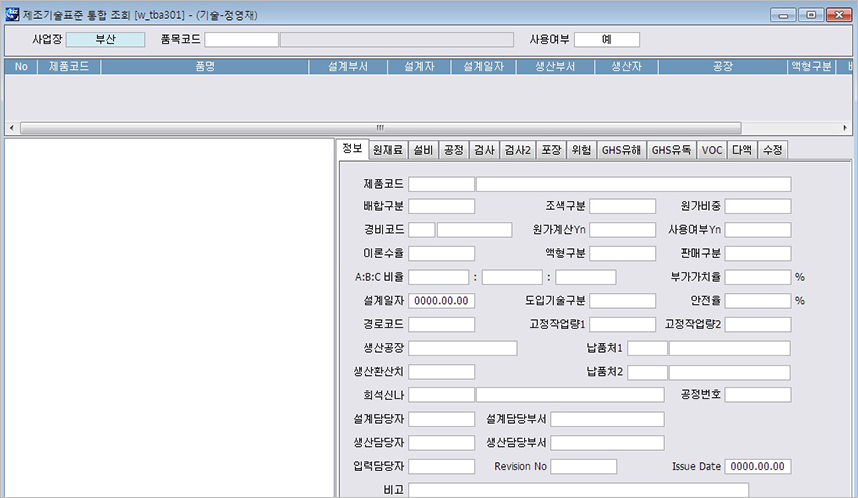This screenshot has width=858, height=498.
Task: Switch to the GHS유해 tab
Action: click(x=621, y=150)
